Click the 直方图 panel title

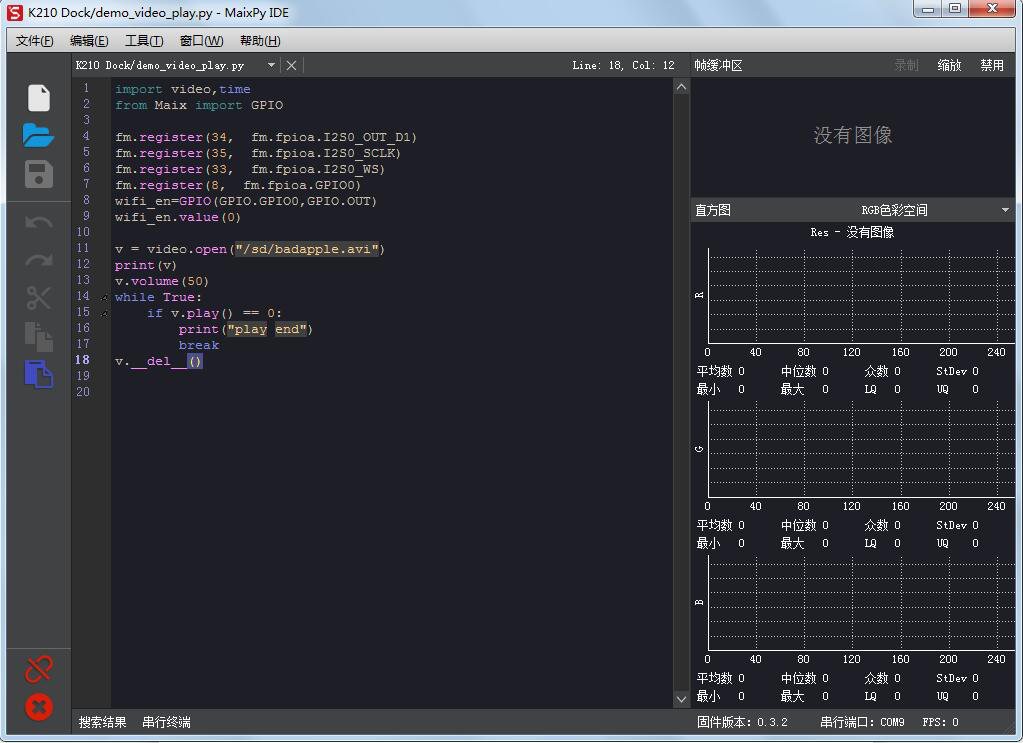712,210
